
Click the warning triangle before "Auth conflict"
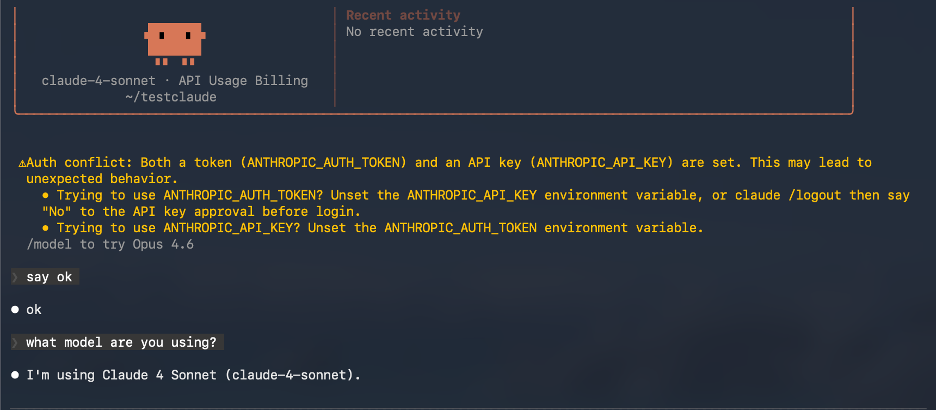22,162
